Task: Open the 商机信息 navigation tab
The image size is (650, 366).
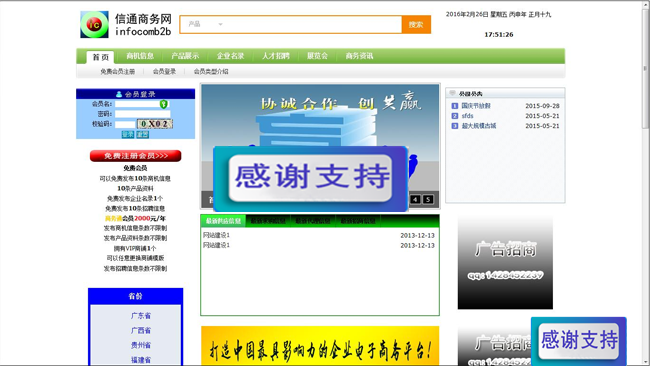Action: (140, 56)
